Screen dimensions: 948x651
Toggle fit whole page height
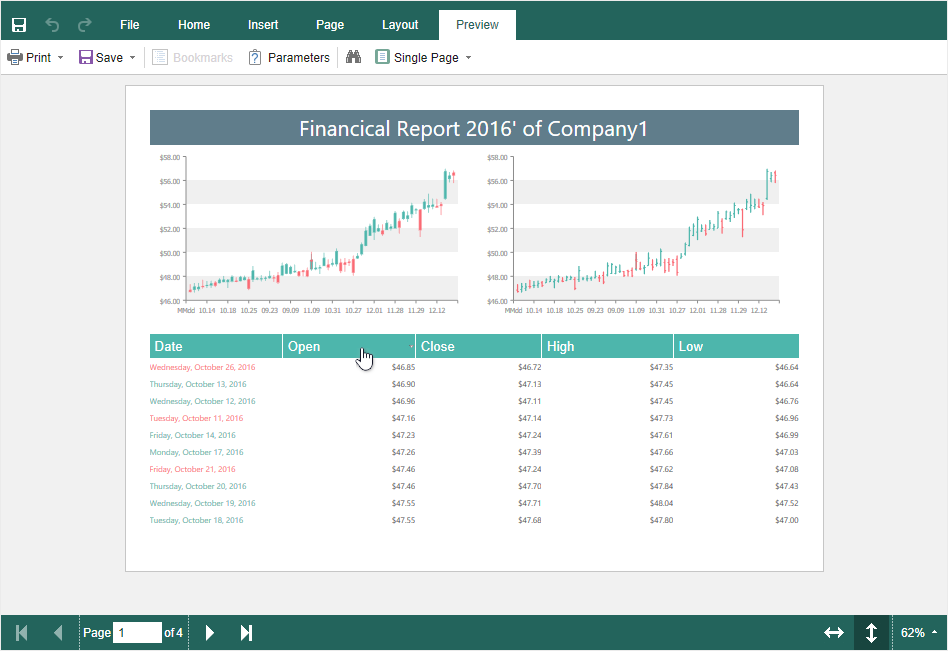[871, 633]
